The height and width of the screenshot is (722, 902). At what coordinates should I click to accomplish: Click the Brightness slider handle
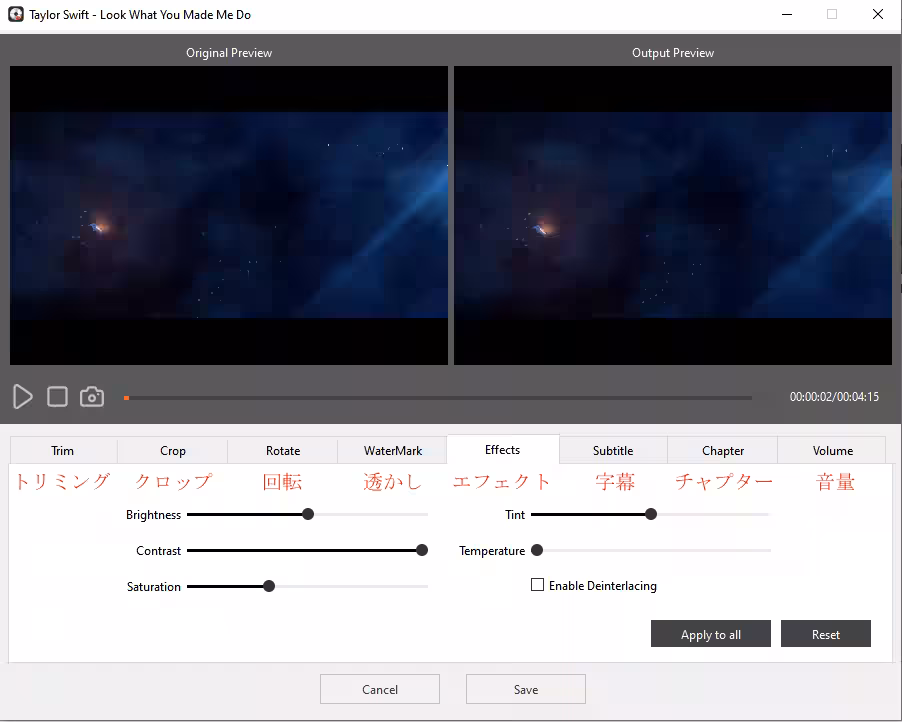[x=308, y=514]
